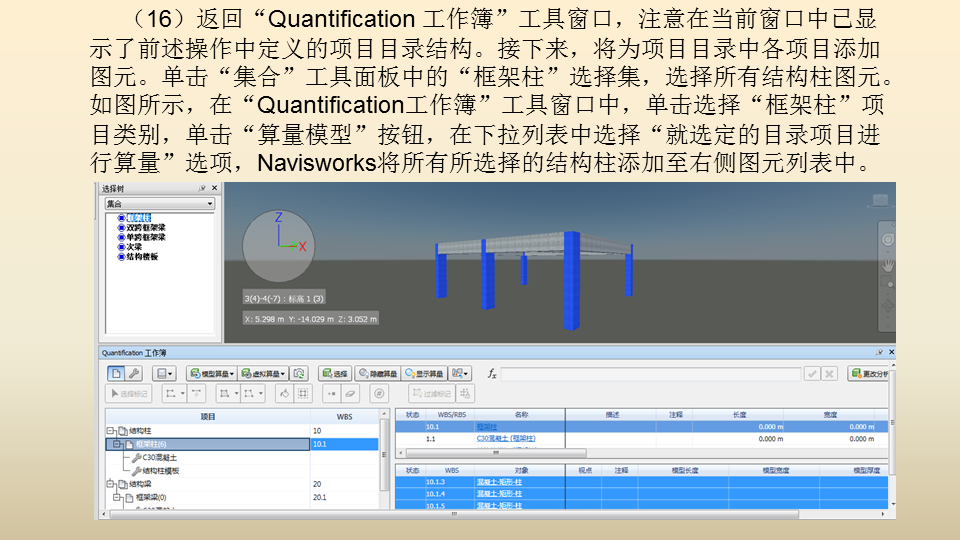Click the 项目 column header
Viewport: 960px width, 540px height.
[208, 417]
